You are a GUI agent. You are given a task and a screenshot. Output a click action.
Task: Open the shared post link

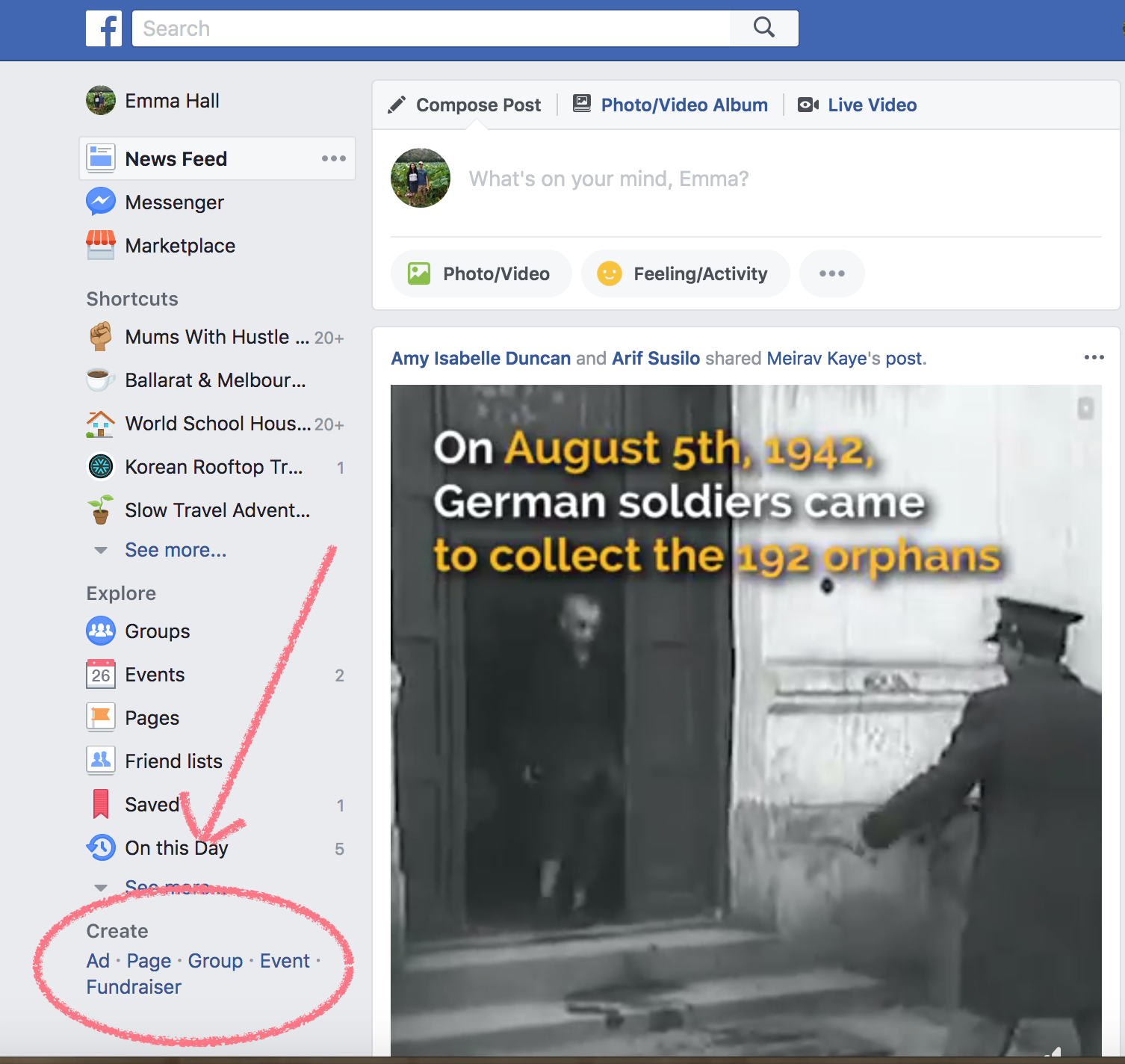click(x=904, y=358)
